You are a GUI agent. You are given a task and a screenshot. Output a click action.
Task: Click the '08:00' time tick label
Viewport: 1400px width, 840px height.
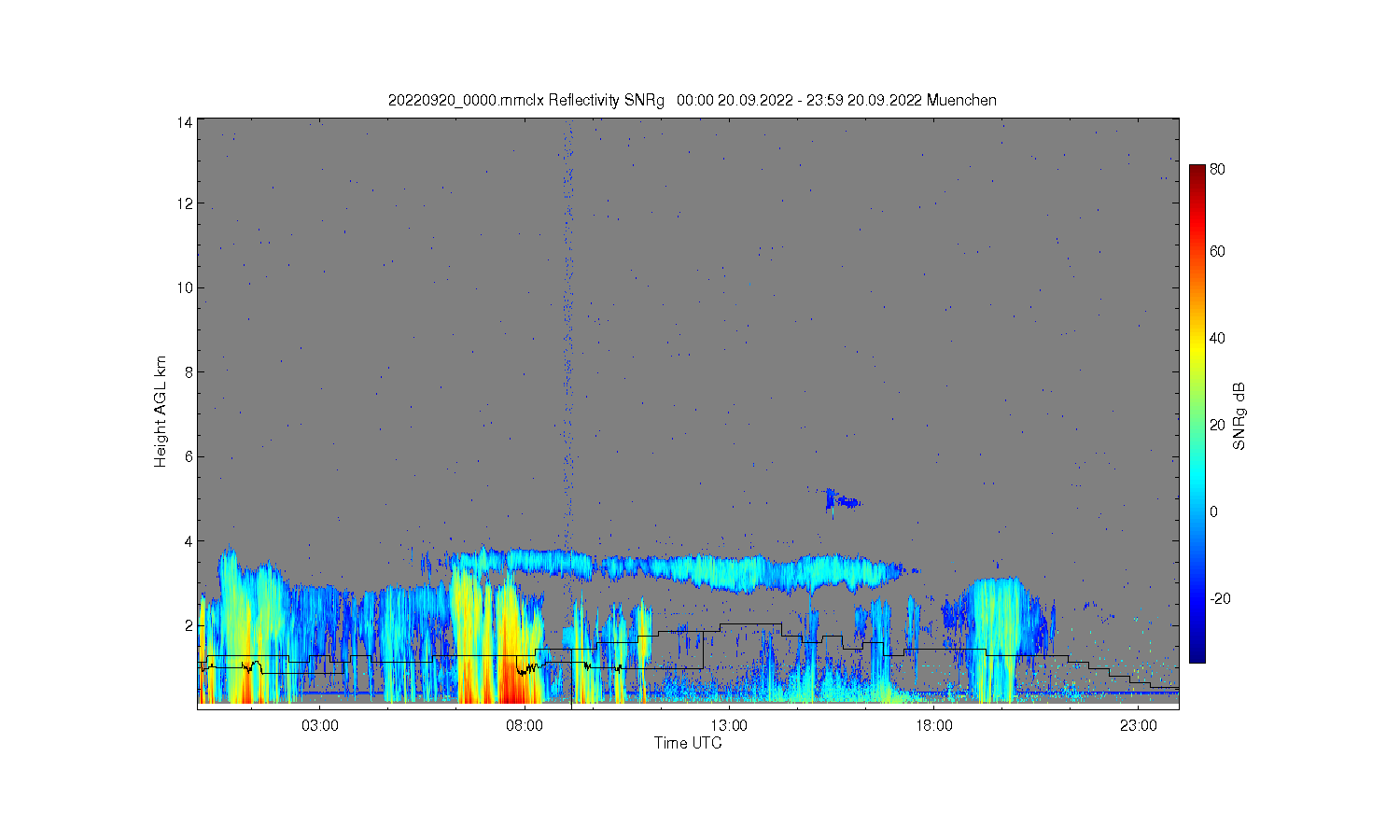point(525,725)
